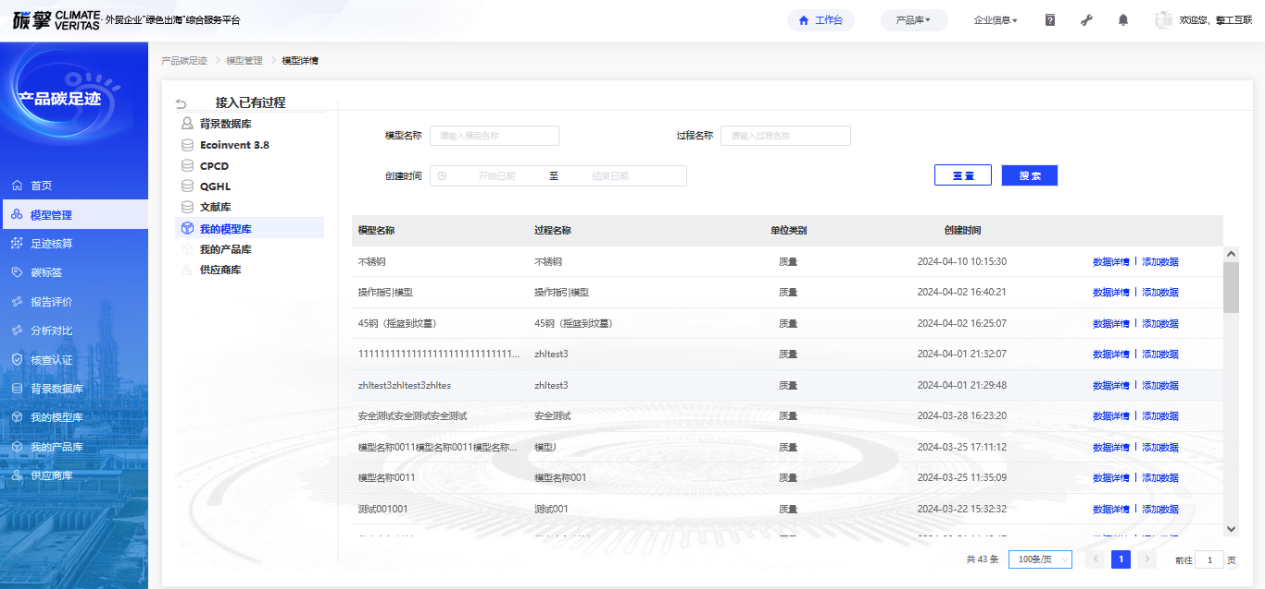This screenshot has height=589, width=1265.
Task: Expand the 产品库 dropdown in header
Action: 913,20
